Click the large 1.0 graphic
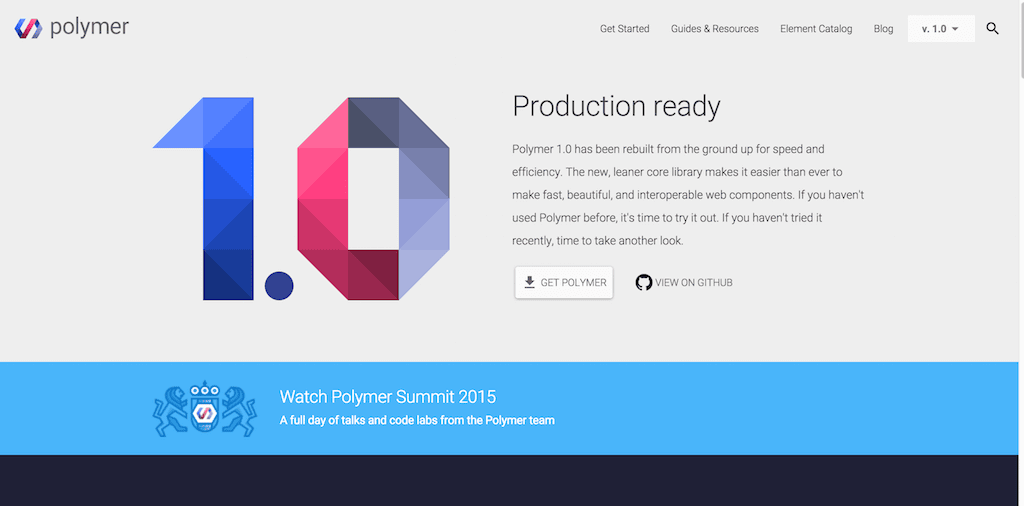The width and height of the screenshot is (1024, 506). click(x=301, y=198)
